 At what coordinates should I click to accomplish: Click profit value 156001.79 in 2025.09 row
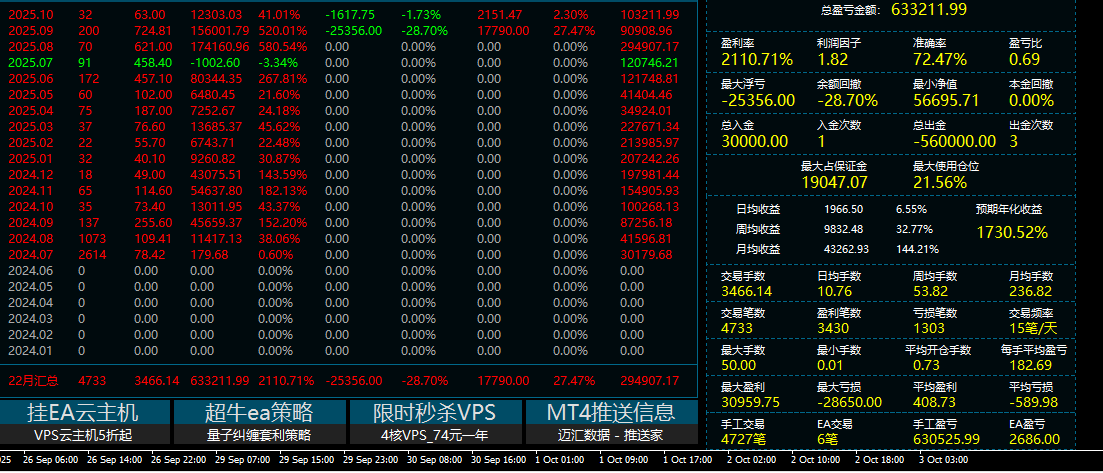[219, 30]
